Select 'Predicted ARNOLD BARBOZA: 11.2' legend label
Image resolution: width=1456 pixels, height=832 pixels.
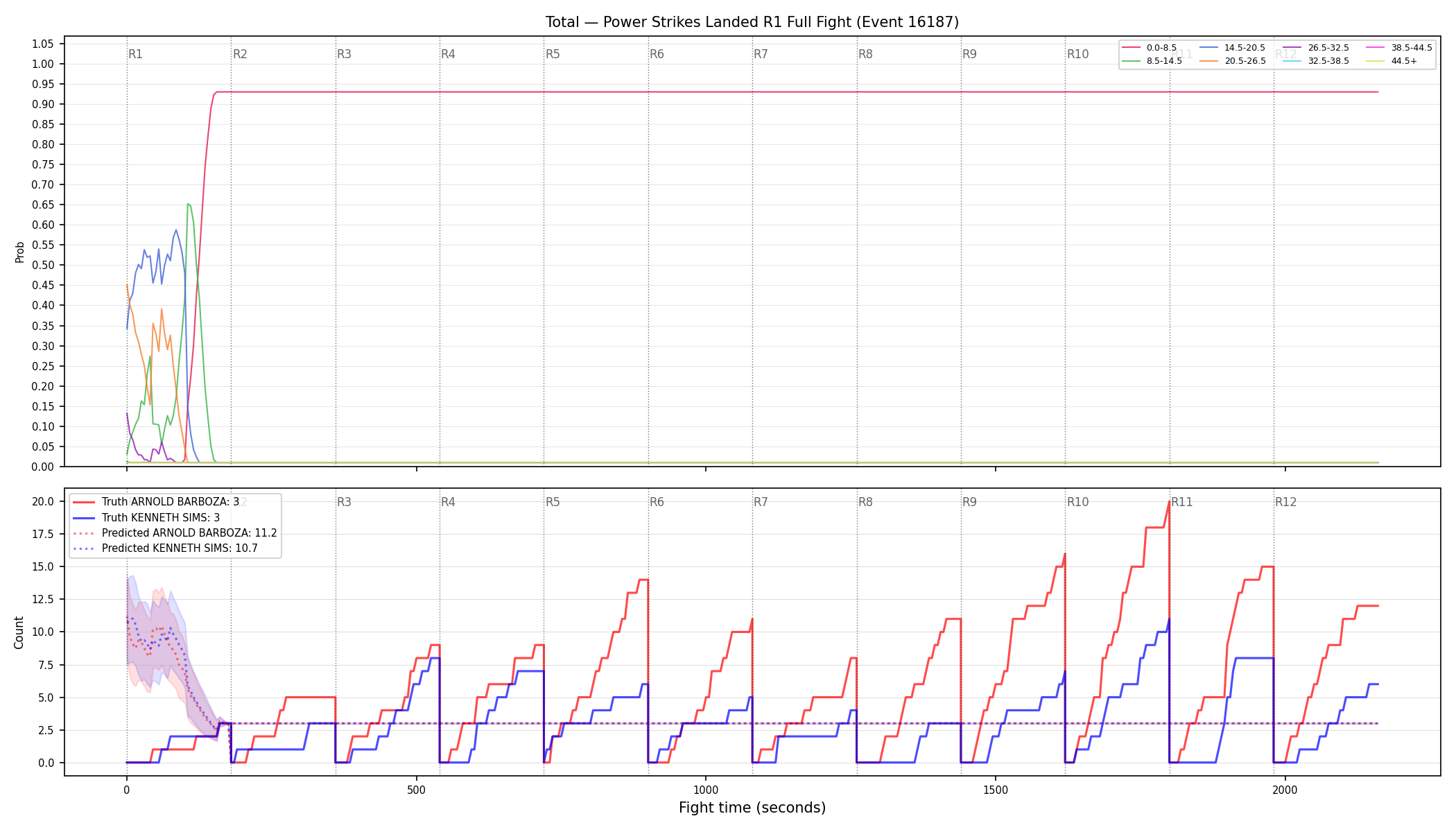pyautogui.click(x=189, y=533)
